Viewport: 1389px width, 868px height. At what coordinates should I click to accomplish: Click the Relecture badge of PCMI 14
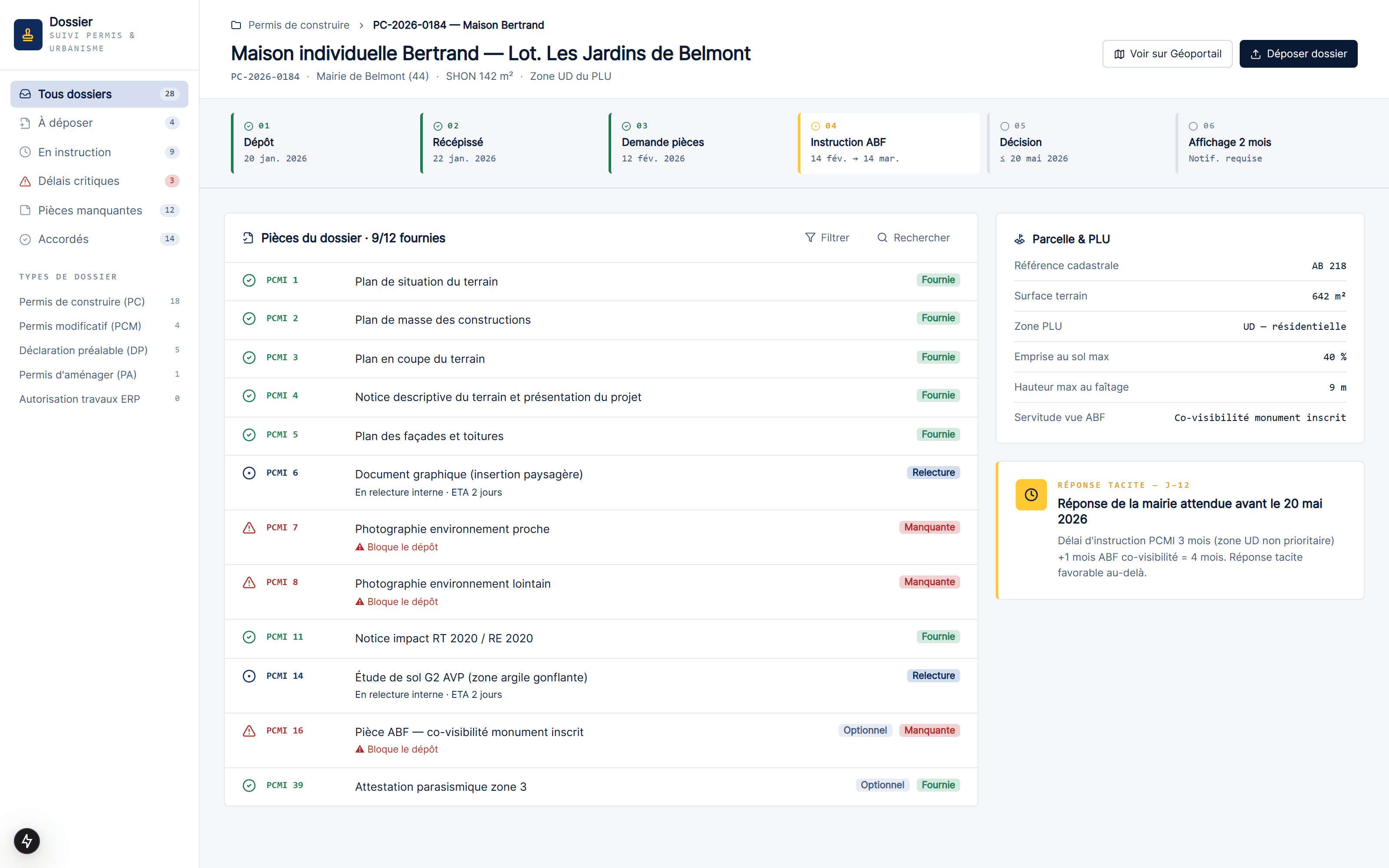point(933,676)
